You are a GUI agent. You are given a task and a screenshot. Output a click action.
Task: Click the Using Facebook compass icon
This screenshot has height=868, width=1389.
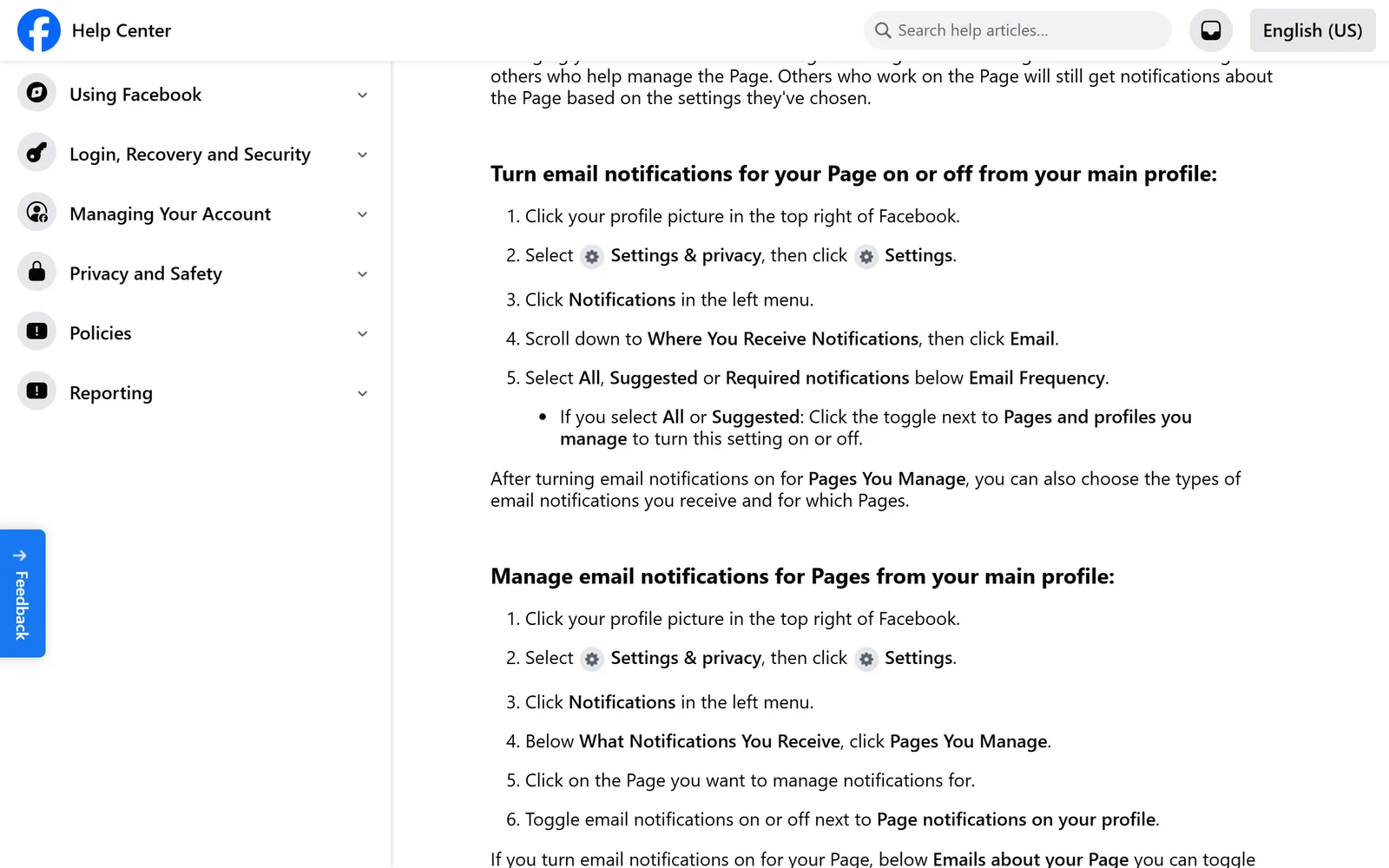tap(36, 93)
